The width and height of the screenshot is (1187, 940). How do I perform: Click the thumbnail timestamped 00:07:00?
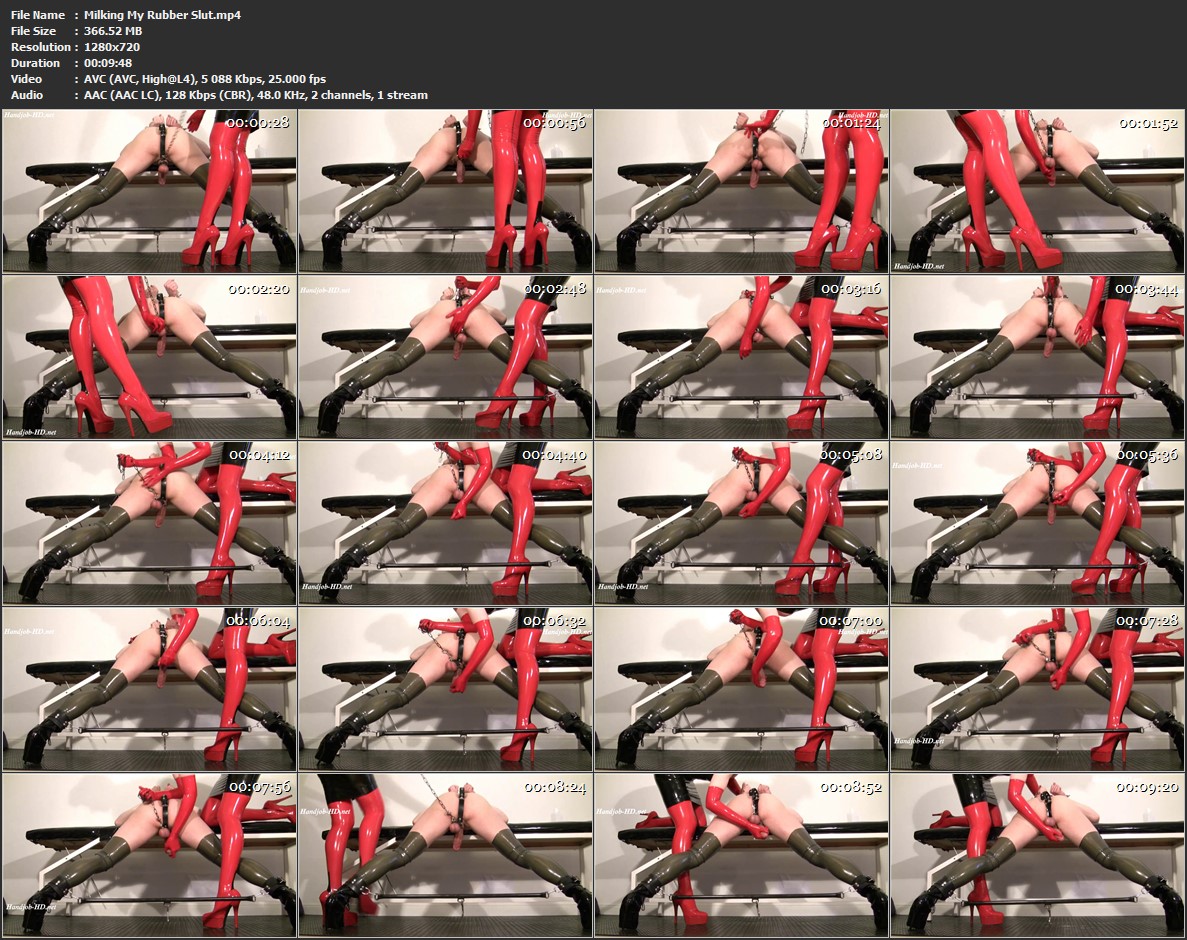pyautogui.click(x=742, y=688)
